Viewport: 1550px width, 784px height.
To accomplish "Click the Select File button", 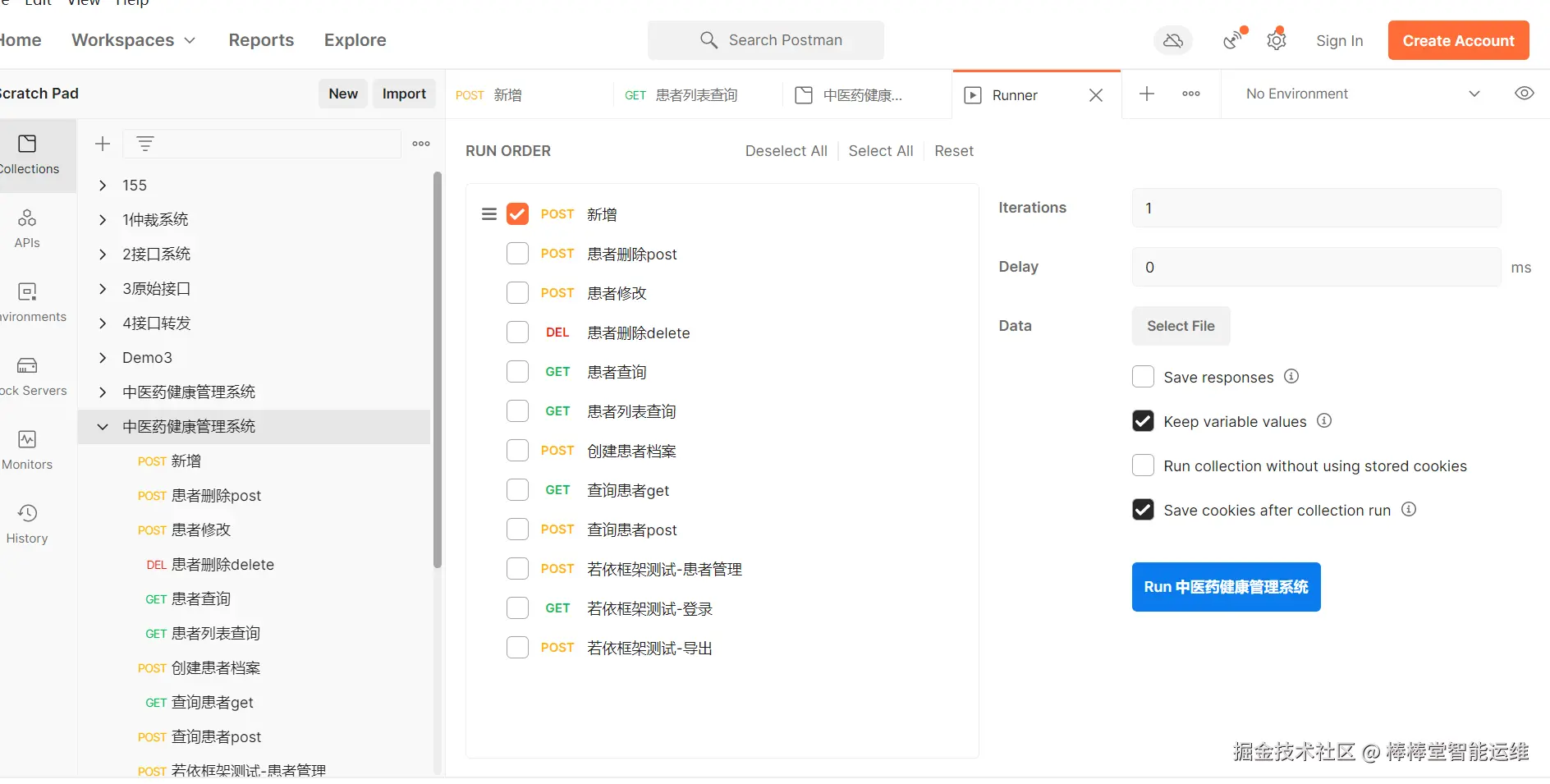I will click(x=1181, y=326).
